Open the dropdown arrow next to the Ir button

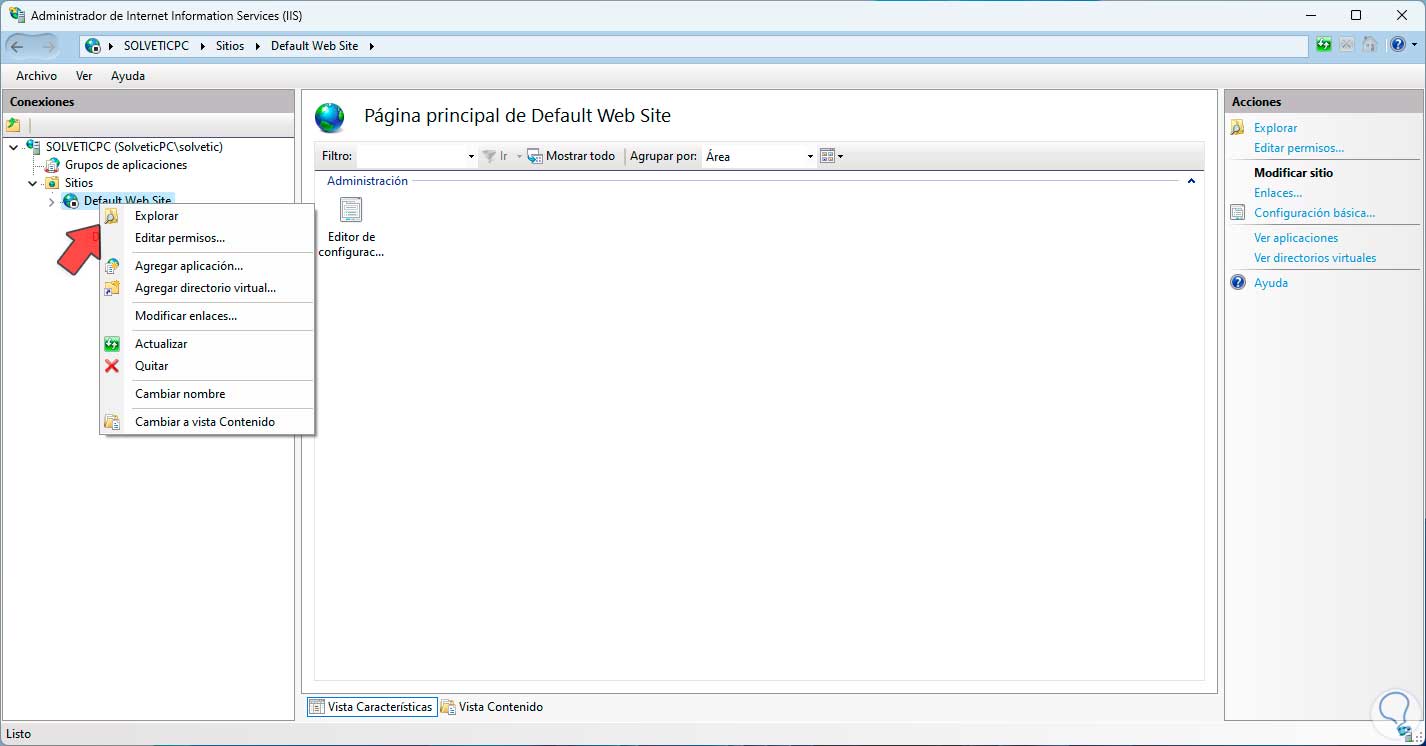pos(519,157)
